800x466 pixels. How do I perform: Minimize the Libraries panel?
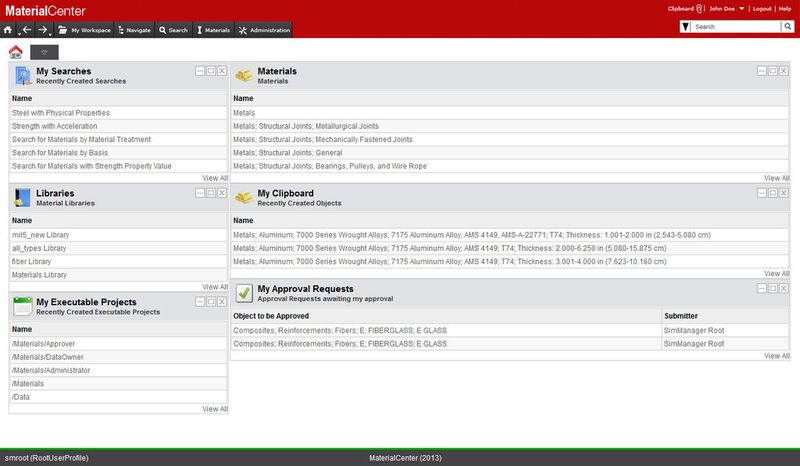200,193
